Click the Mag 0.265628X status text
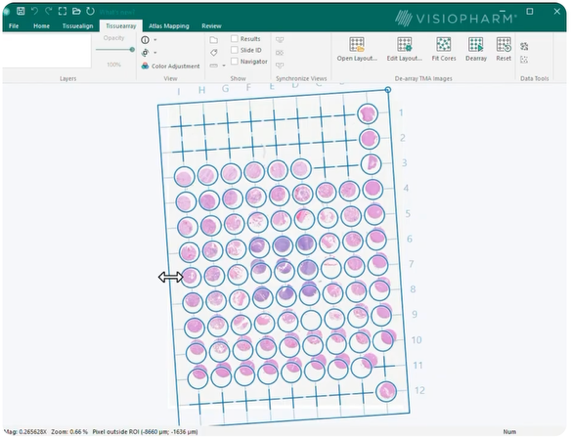This screenshot has width=571, height=440. click(x=25, y=432)
